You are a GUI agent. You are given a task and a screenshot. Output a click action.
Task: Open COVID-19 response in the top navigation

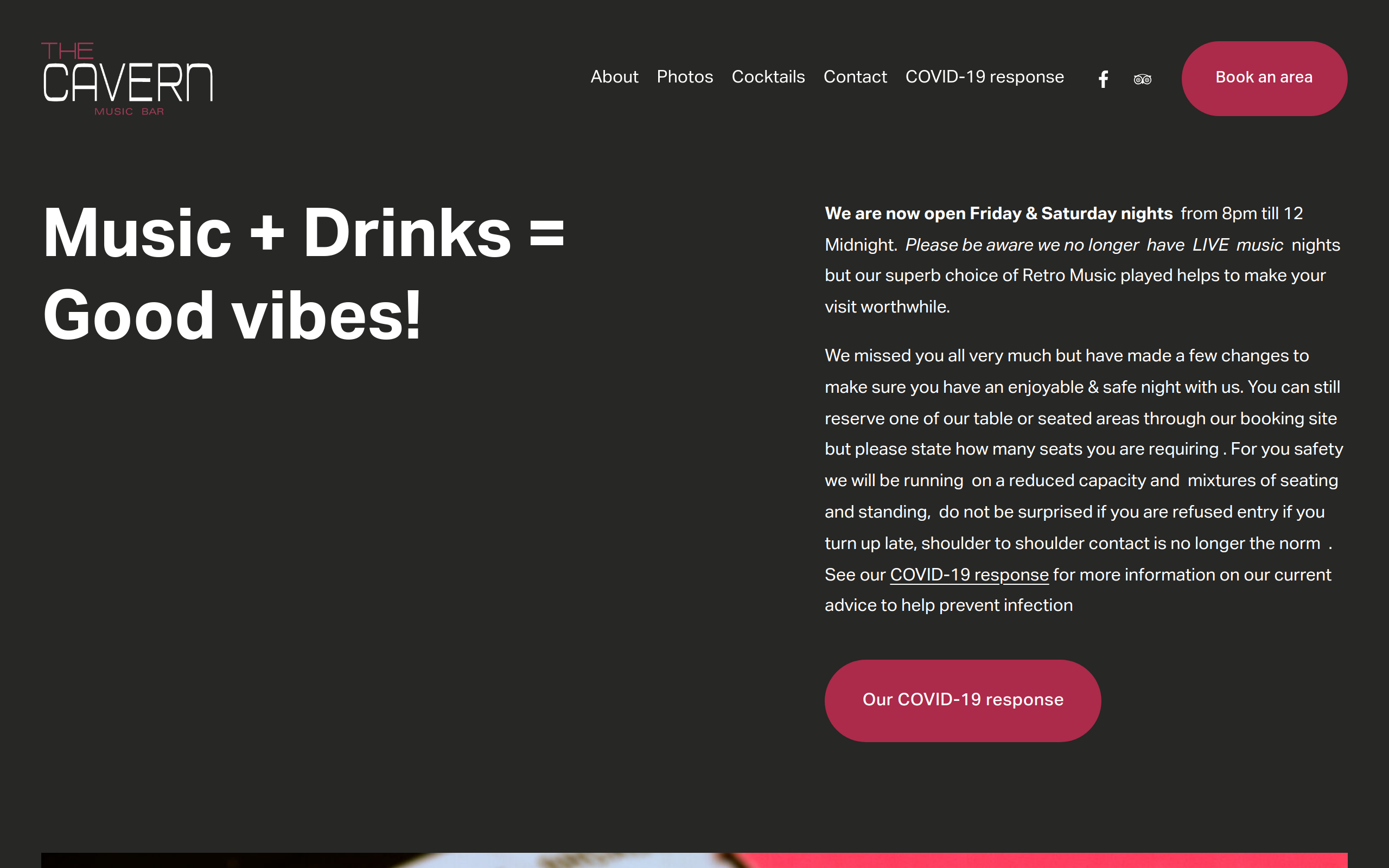984,76
